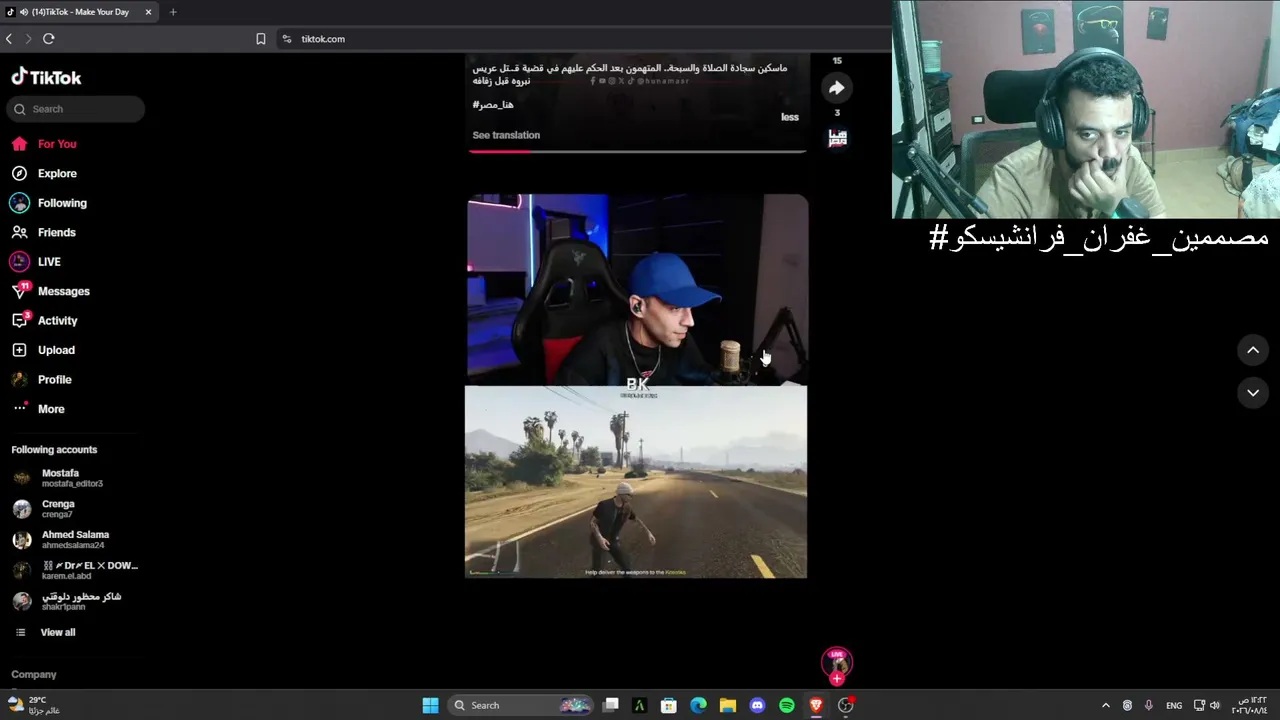1280x720 pixels.
Task: Select the TikTok - Make Your Day tab
Action: coord(80,12)
